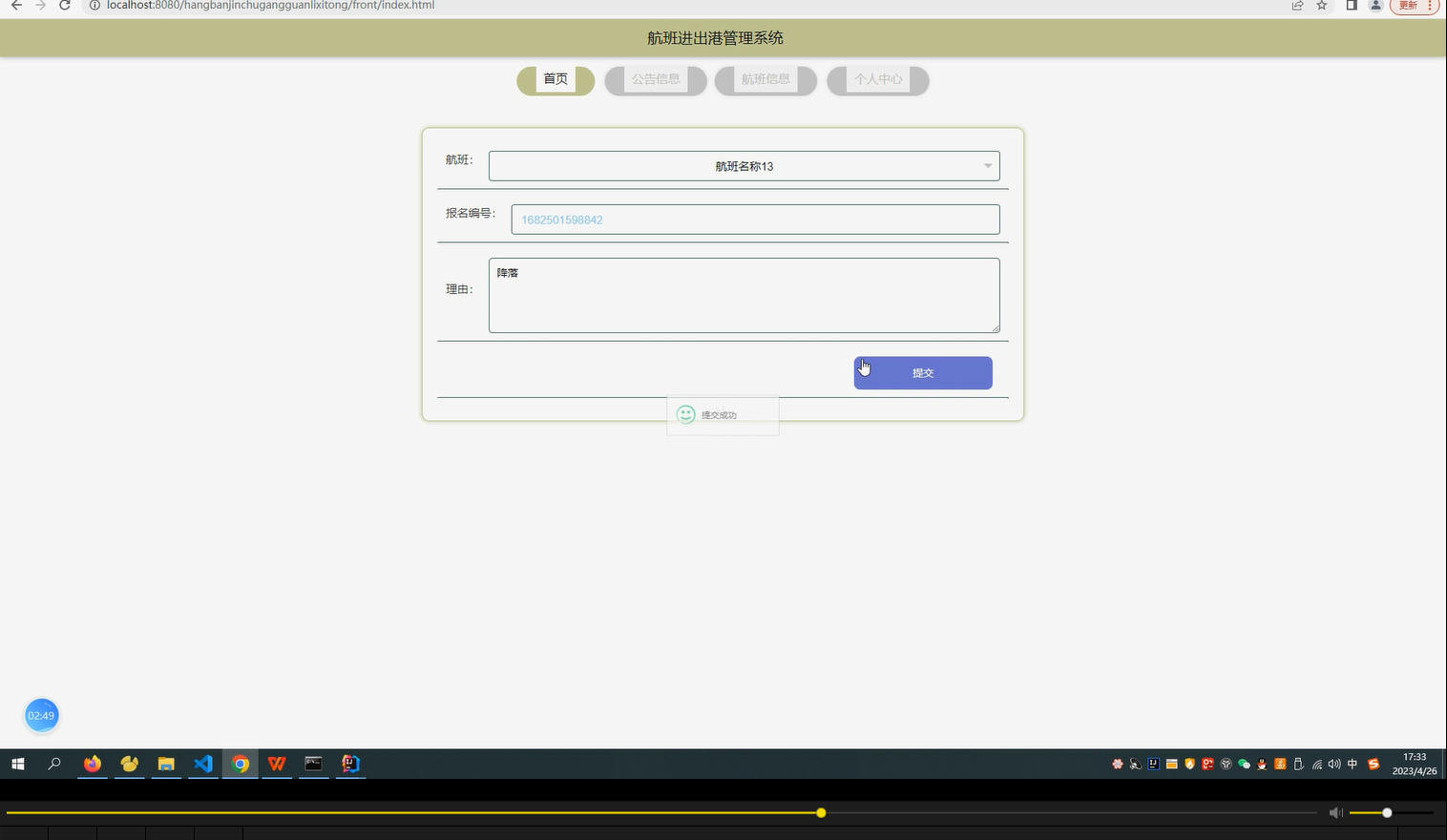Share this page via browser icon
The height and width of the screenshot is (840, 1447).
click(1297, 6)
